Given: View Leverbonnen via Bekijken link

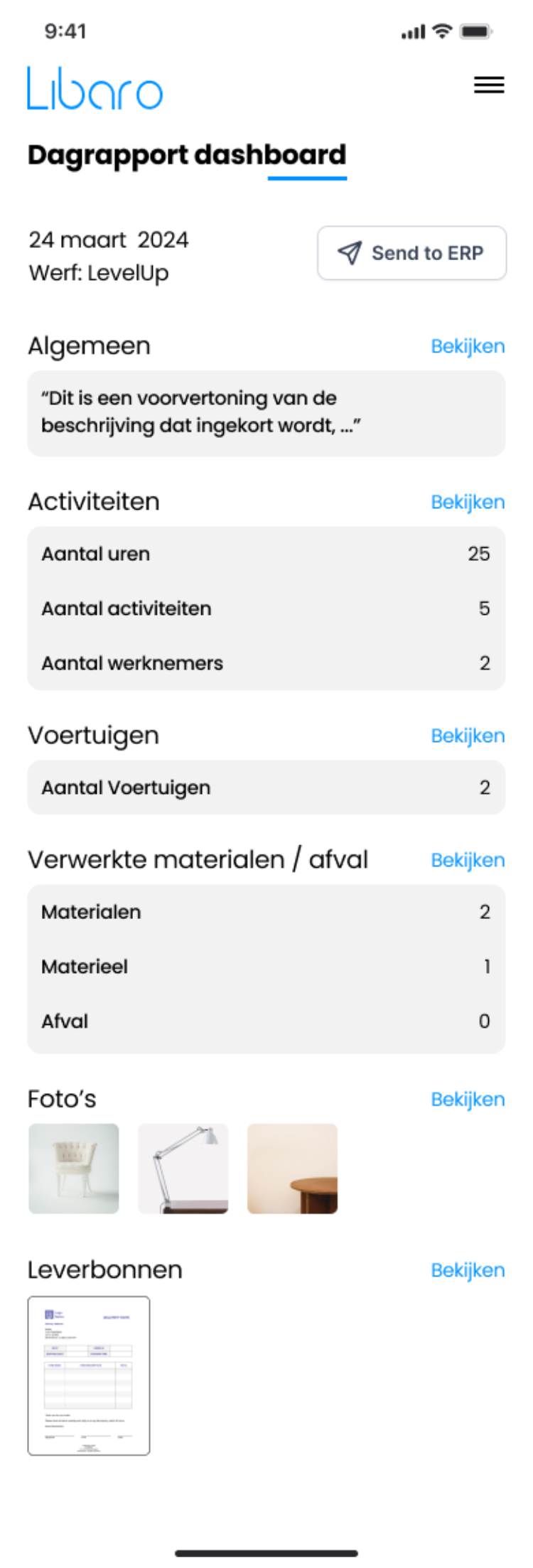Looking at the screenshot, I should pyautogui.click(x=468, y=1270).
